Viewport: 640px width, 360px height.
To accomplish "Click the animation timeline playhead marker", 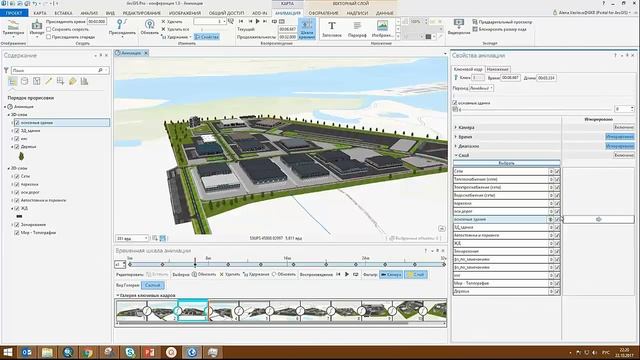I will pyautogui.click(x=195, y=263).
